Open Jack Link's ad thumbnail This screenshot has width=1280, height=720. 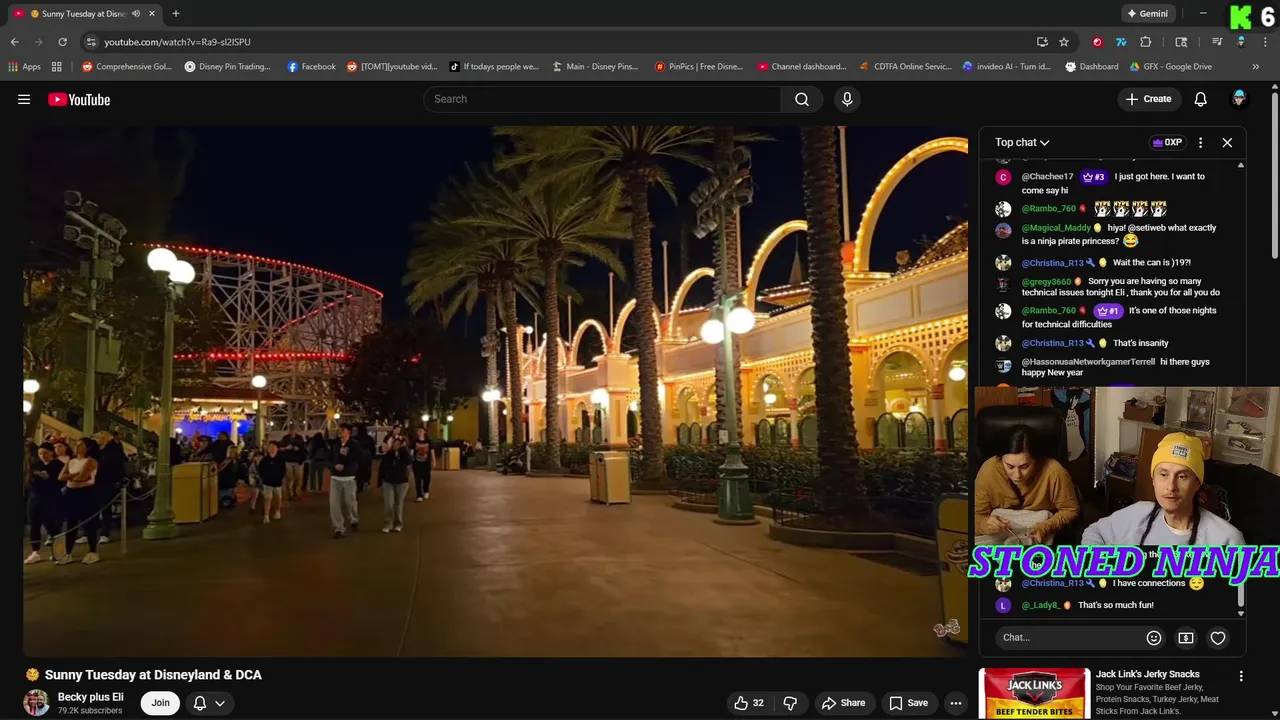tap(1034, 693)
